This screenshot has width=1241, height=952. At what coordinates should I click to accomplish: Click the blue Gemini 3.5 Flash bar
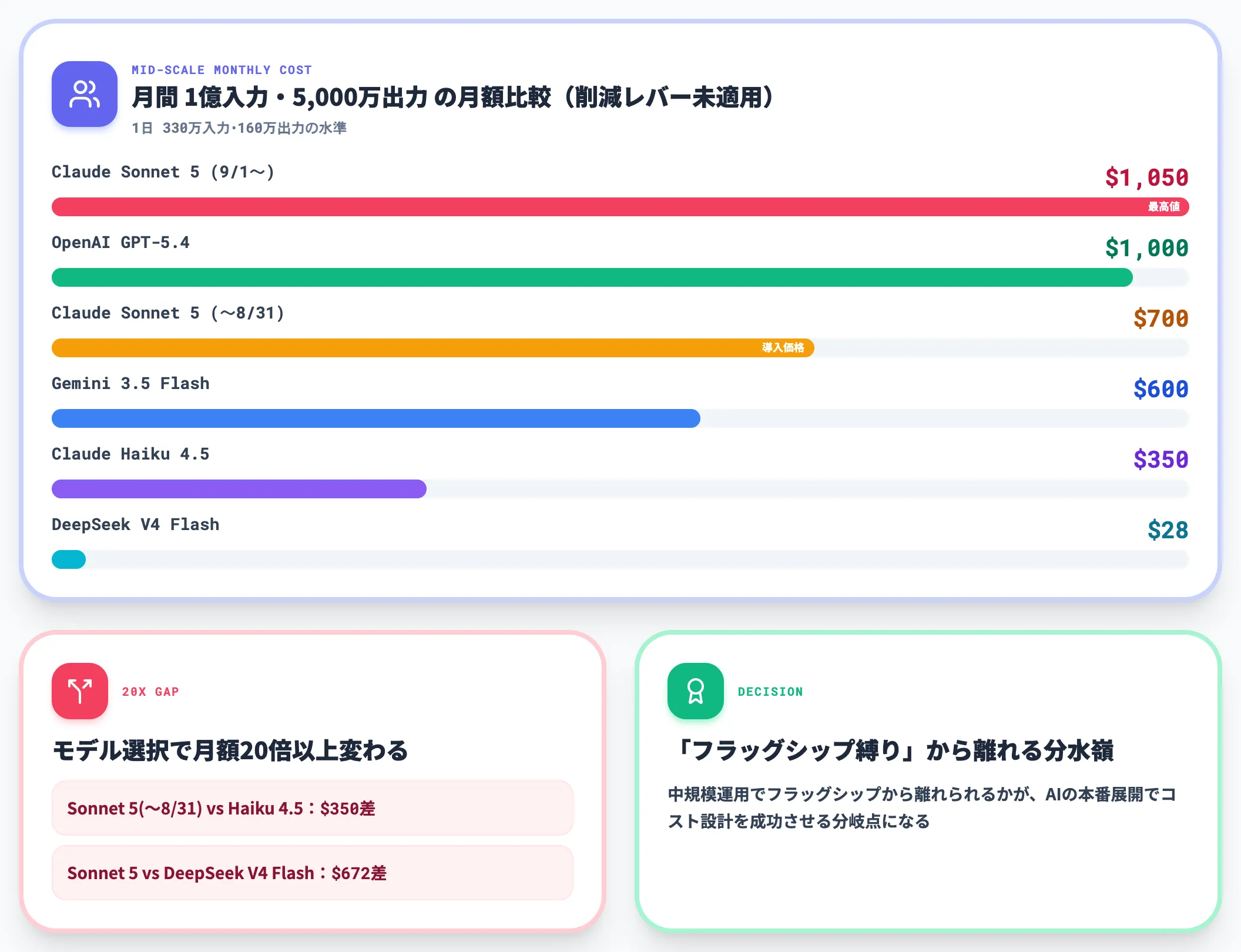[x=376, y=418]
